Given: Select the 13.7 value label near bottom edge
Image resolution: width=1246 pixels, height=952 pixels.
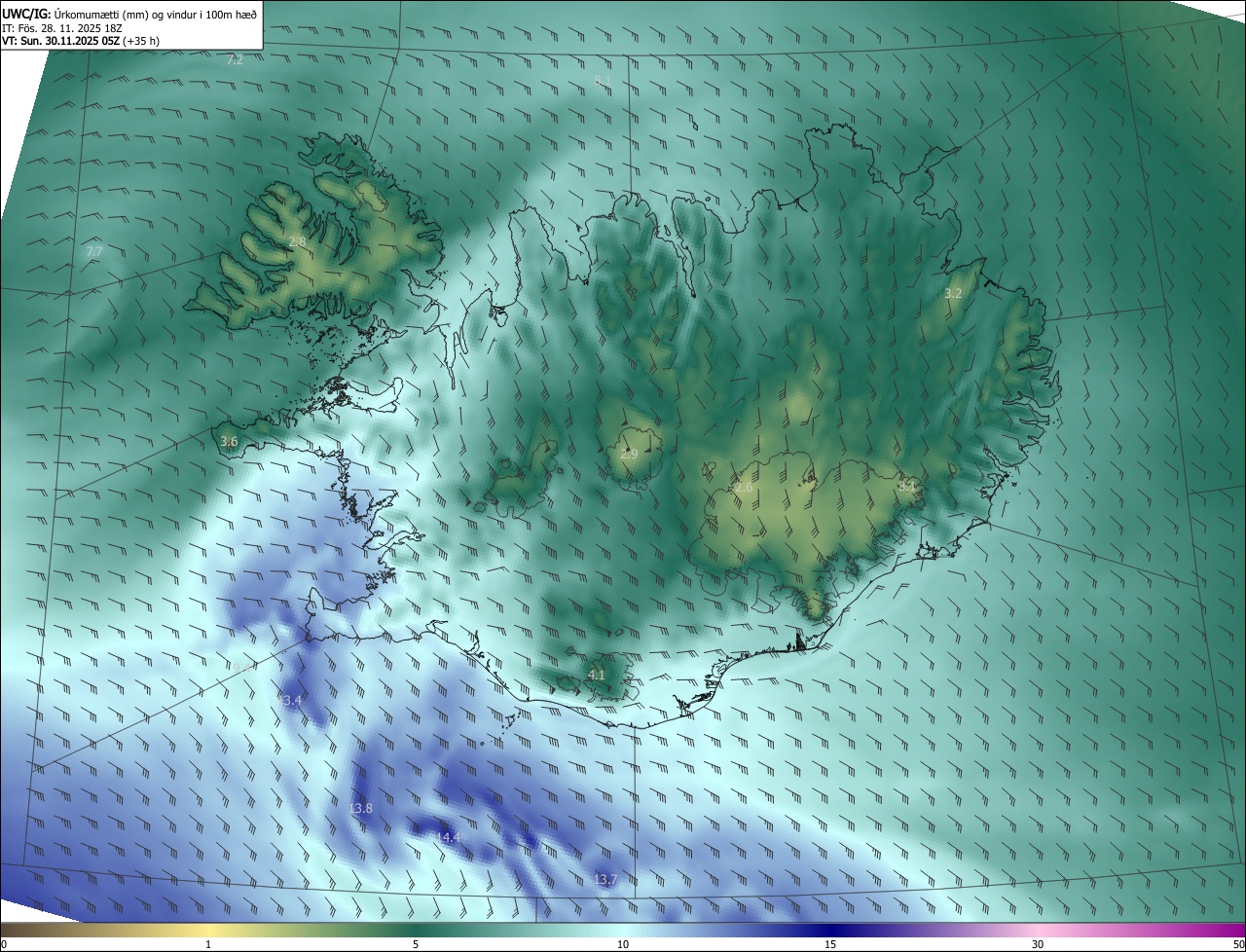Looking at the screenshot, I should pyautogui.click(x=605, y=880).
